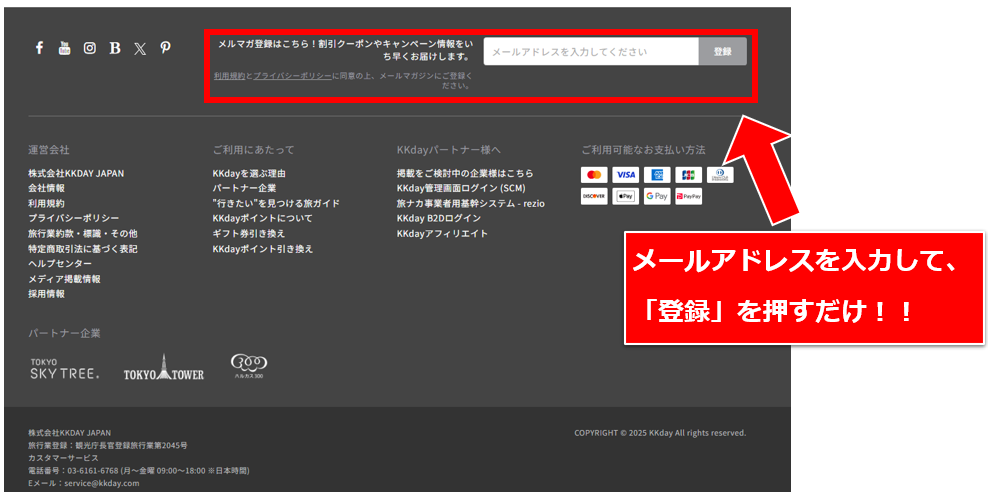Open 旅行業約款・標識・その他 link

[x=83, y=234]
